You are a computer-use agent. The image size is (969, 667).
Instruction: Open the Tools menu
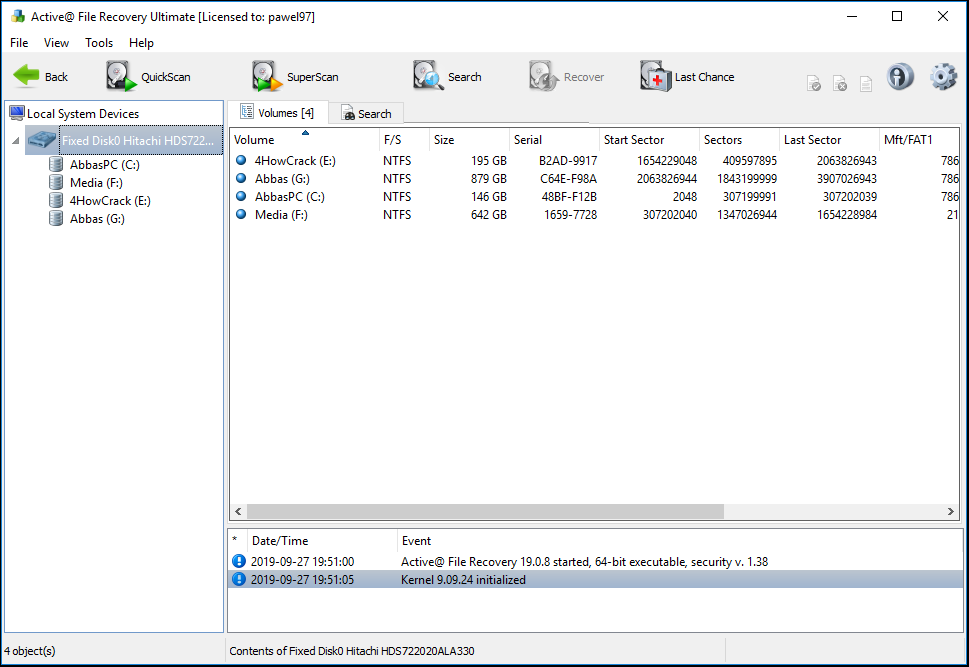(x=98, y=43)
